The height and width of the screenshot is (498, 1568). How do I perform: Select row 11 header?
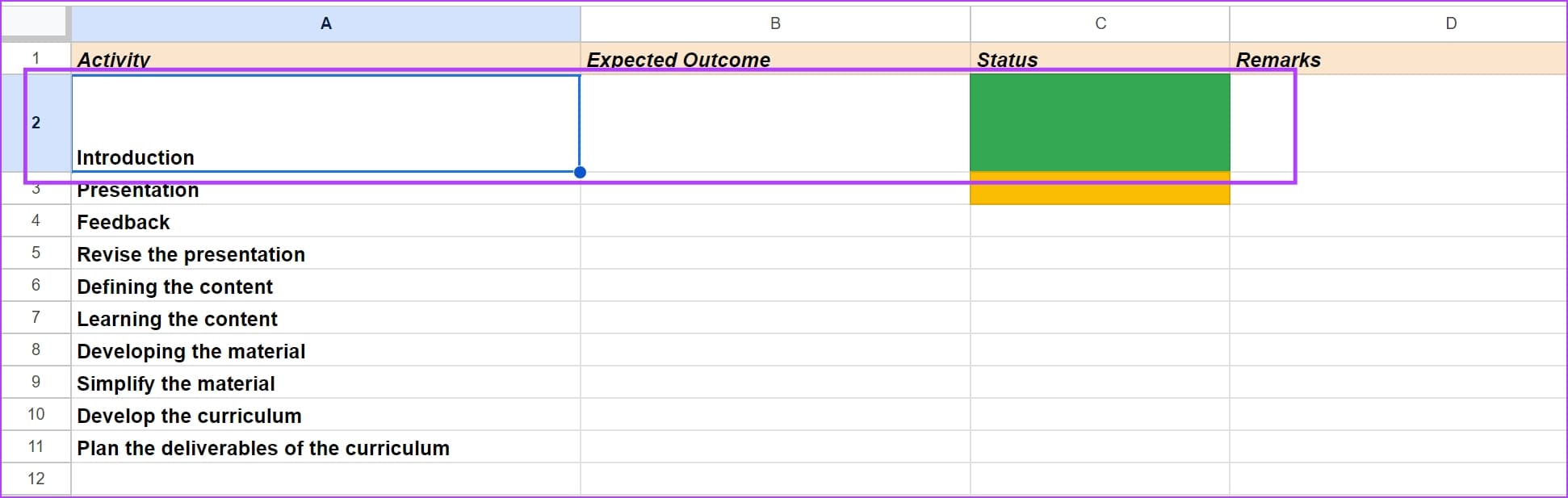click(x=36, y=446)
